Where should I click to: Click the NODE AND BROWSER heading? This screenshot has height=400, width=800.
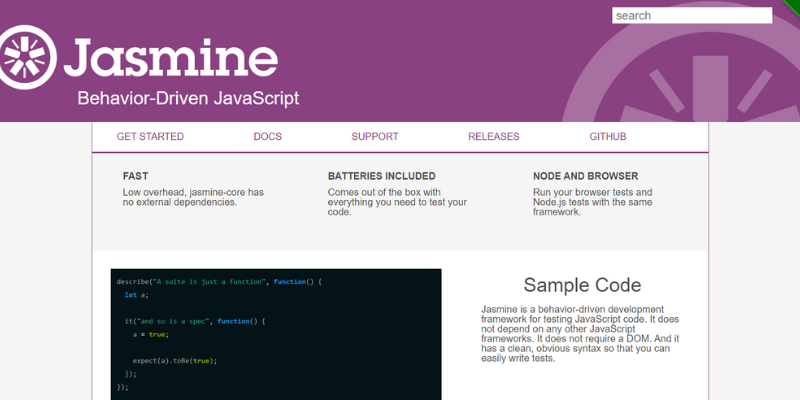click(x=585, y=176)
